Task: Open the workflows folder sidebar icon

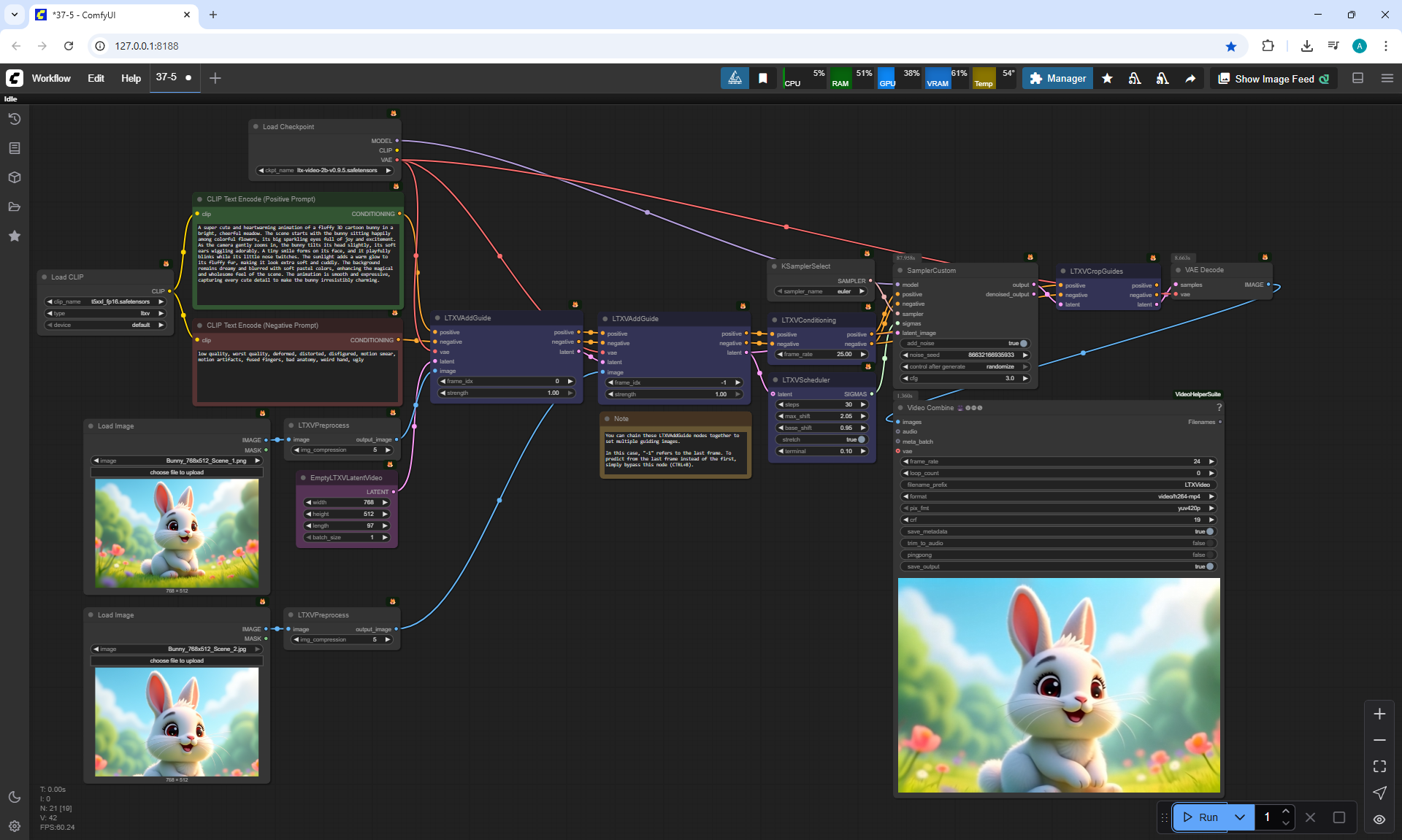Action: pyautogui.click(x=14, y=207)
